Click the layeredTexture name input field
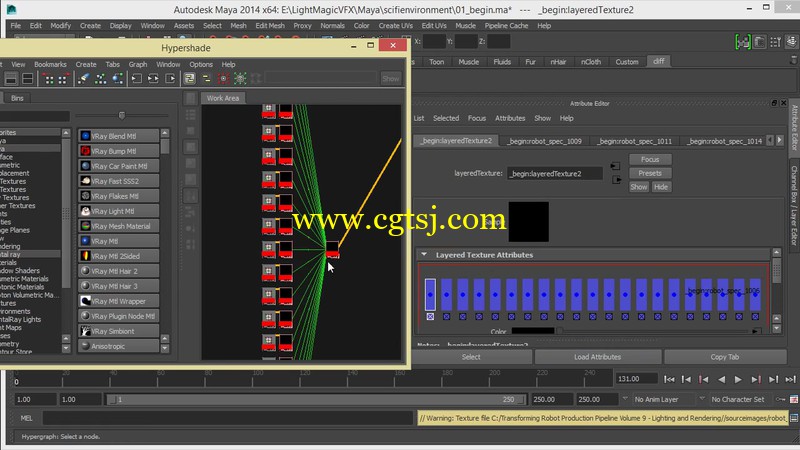 tap(555, 173)
